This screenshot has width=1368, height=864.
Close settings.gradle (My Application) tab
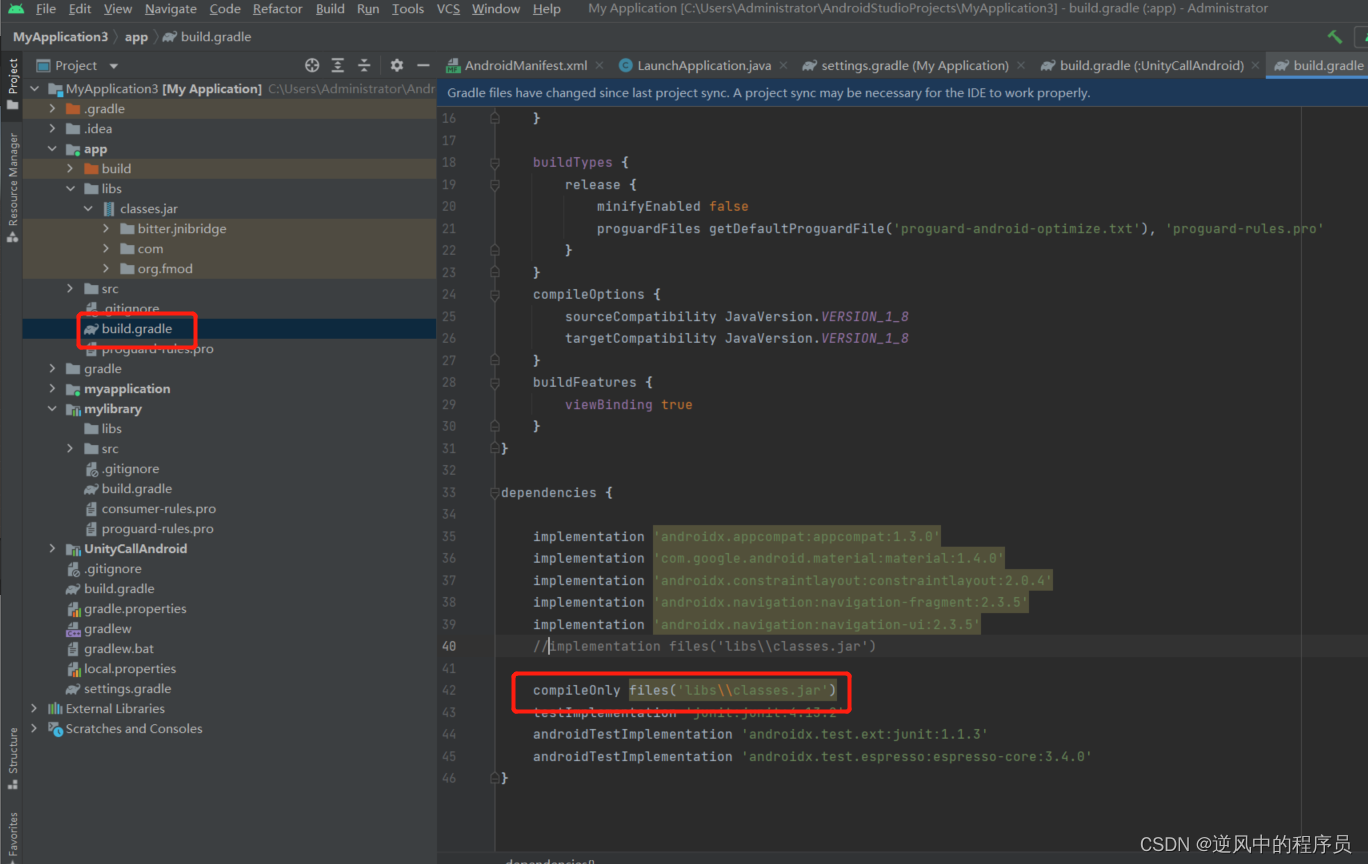tap(1022, 66)
